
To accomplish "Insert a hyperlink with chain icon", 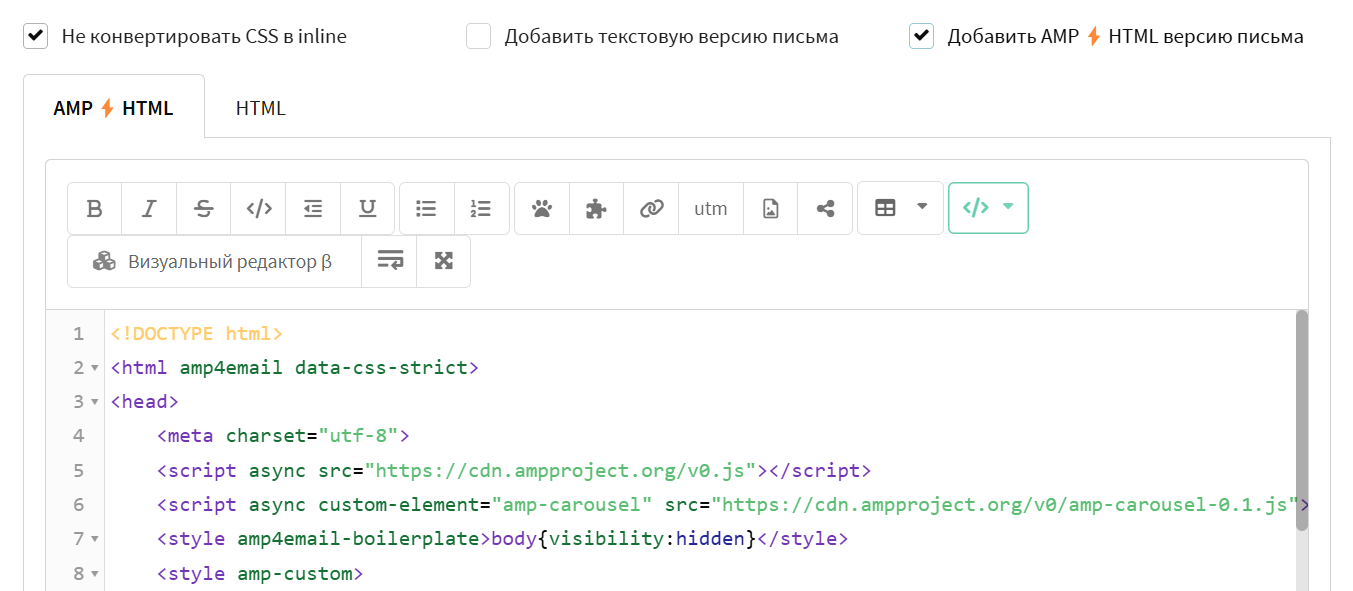I will 651,208.
